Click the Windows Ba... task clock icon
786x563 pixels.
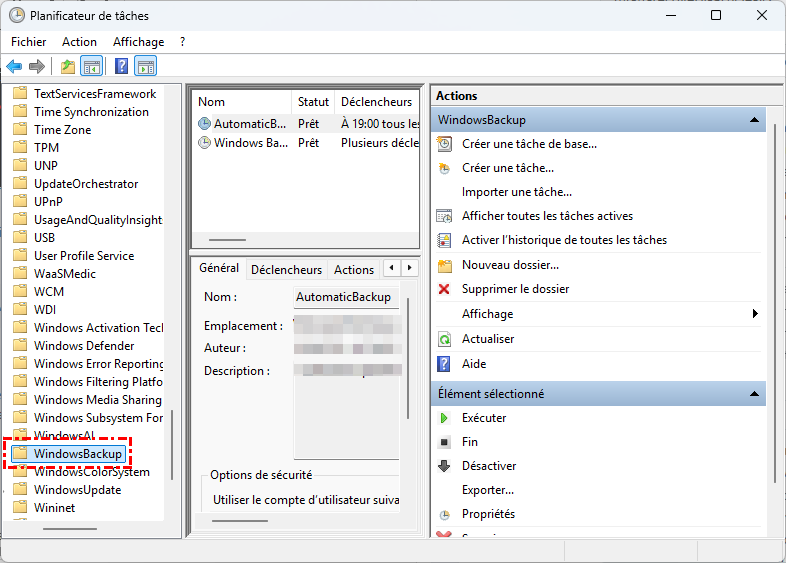205,143
